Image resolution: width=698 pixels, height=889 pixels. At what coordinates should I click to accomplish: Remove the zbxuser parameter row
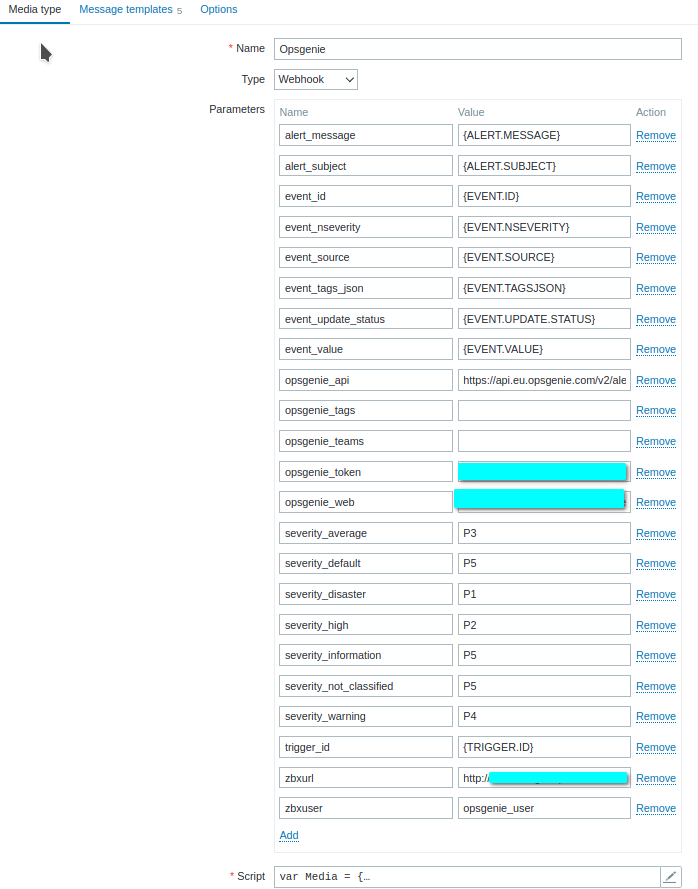pyautogui.click(x=655, y=808)
